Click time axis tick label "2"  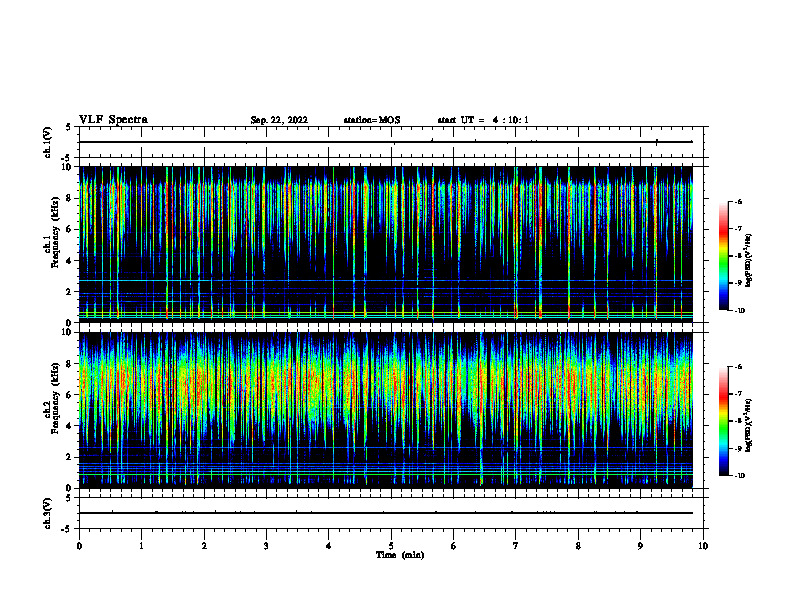[x=204, y=546]
